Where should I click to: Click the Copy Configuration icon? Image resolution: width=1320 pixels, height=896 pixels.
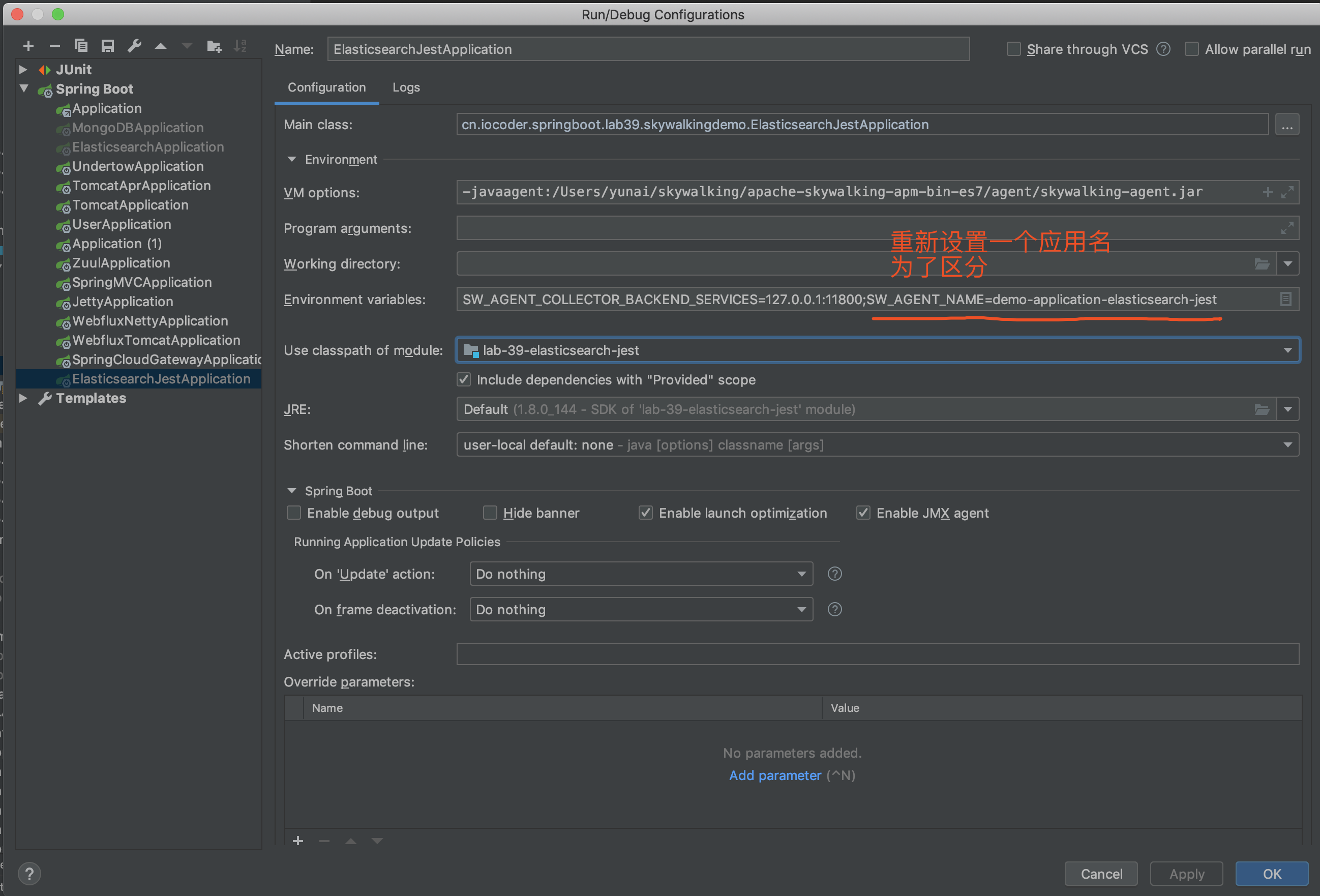(x=81, y=45)
